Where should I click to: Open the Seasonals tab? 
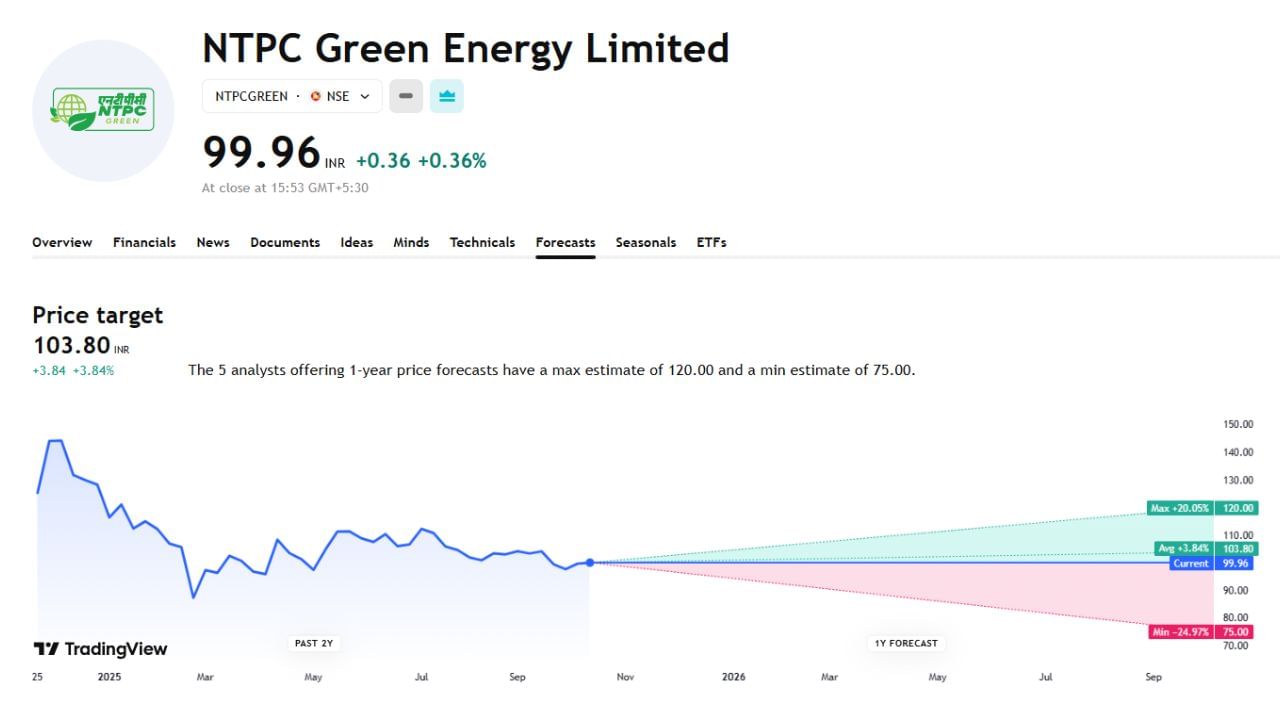(645, 242)
